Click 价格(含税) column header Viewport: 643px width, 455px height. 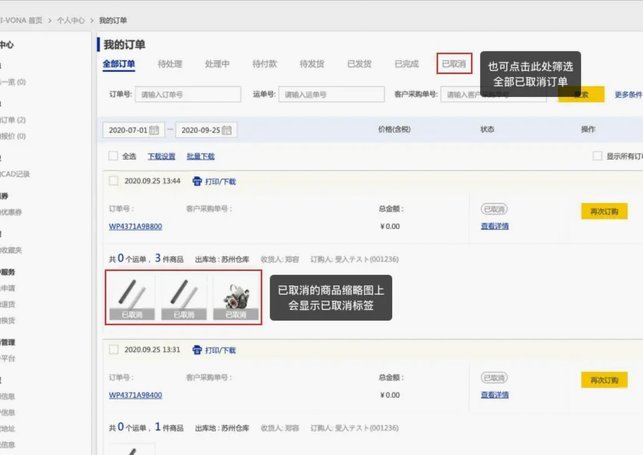coord(394,130)
